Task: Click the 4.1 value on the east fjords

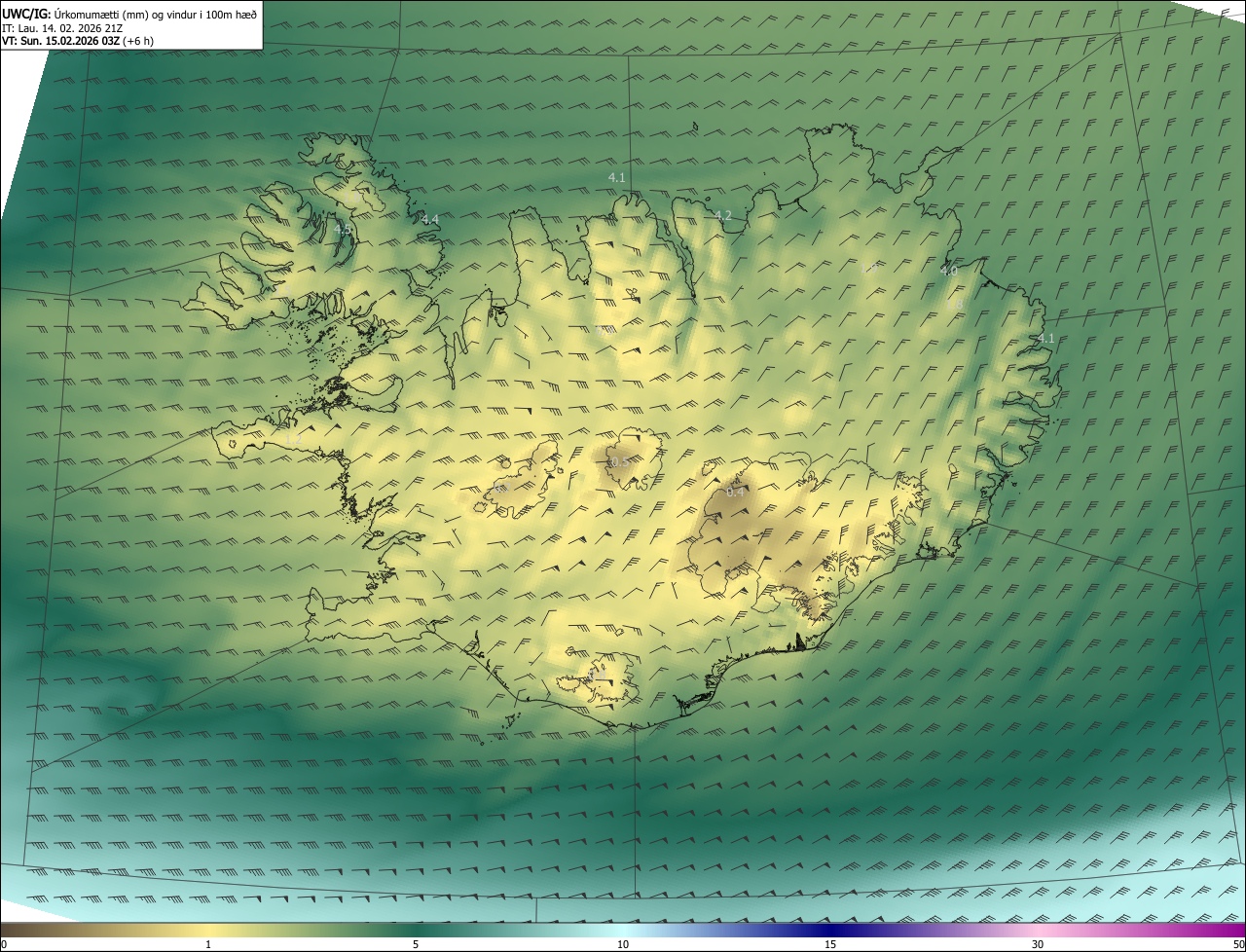Action: pos(1045,338)
